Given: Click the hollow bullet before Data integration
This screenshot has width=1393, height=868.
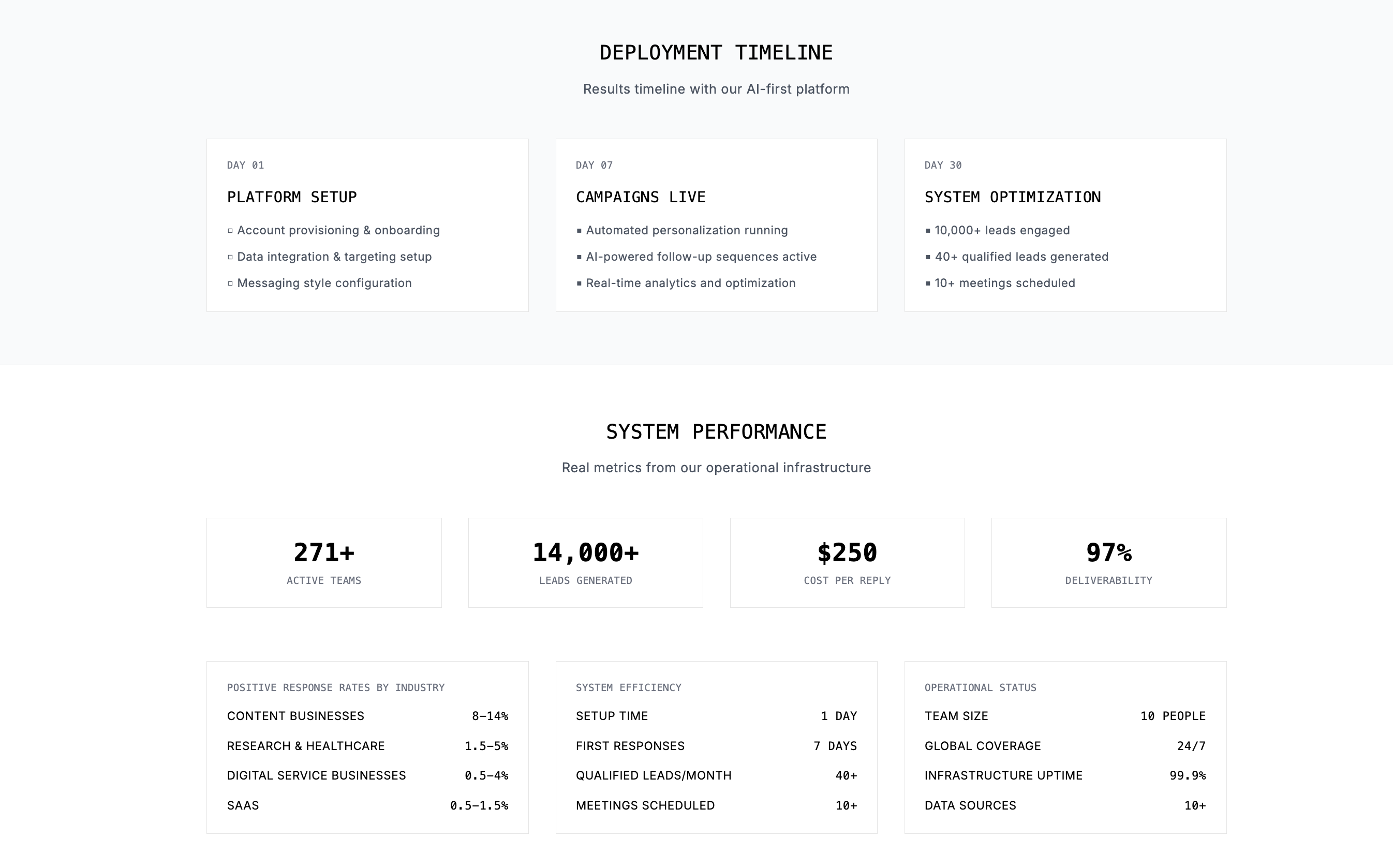Looking at the screenshot, I should 230,257.
